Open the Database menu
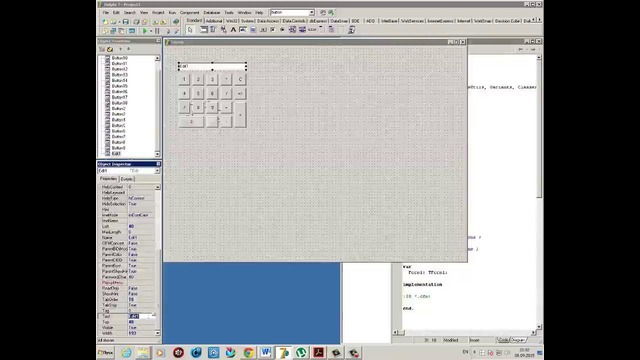This screenshot has height=360, width=640. (x=211, y=13)
